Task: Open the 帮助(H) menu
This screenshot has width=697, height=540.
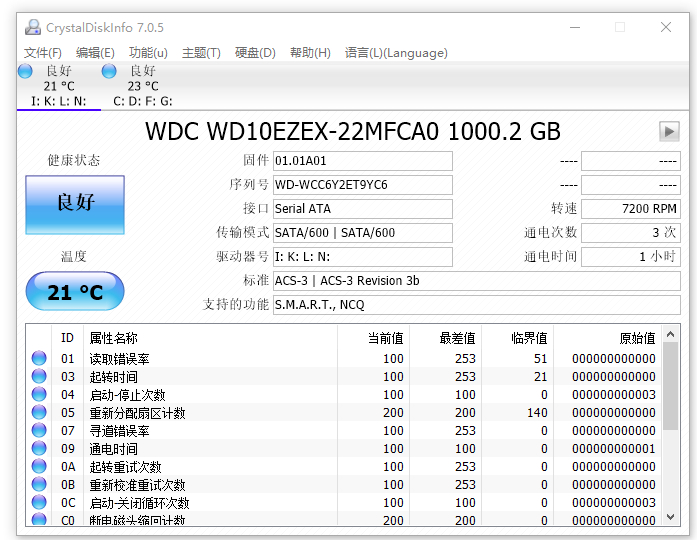Action: [x=310, y=53]
